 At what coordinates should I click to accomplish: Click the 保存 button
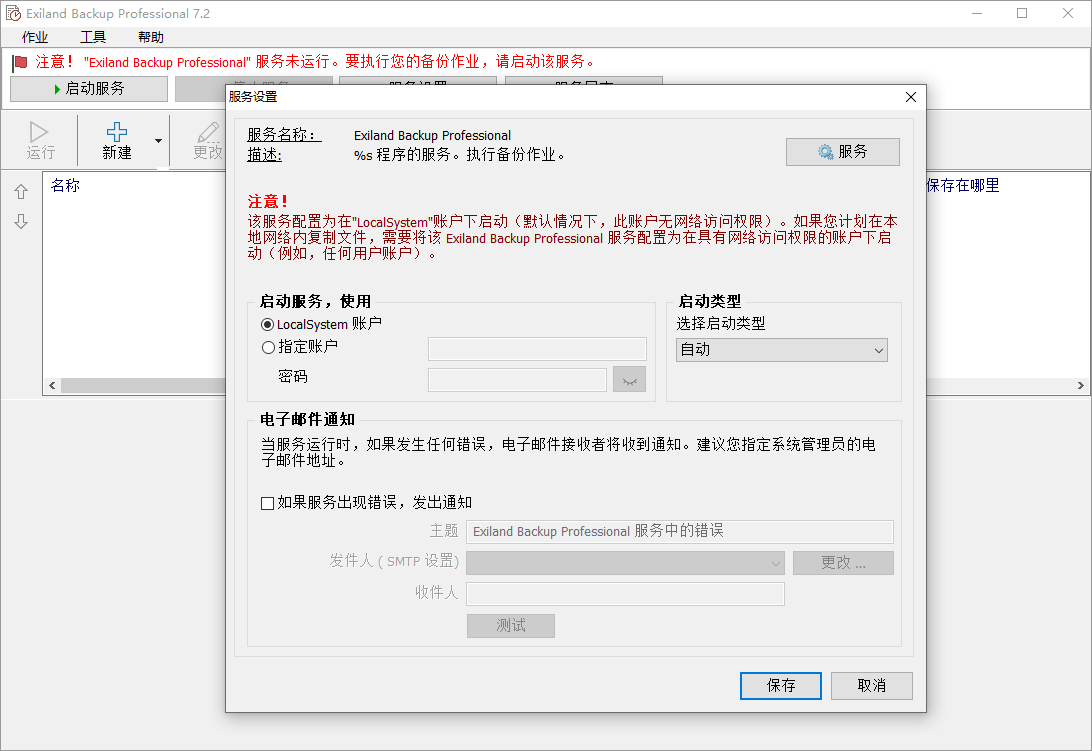point(781,686)
